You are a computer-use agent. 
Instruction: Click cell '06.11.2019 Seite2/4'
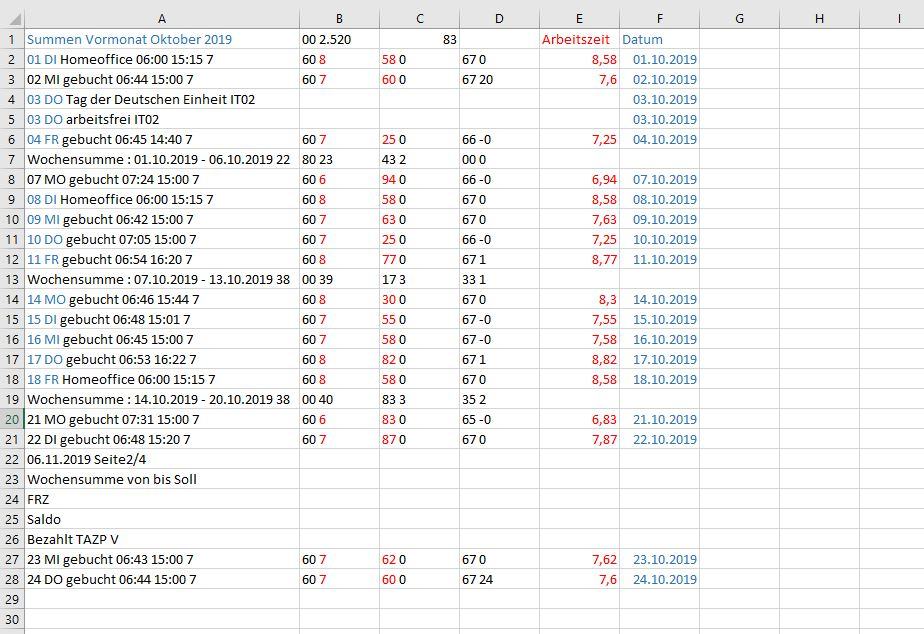click(x=161, y=460)
